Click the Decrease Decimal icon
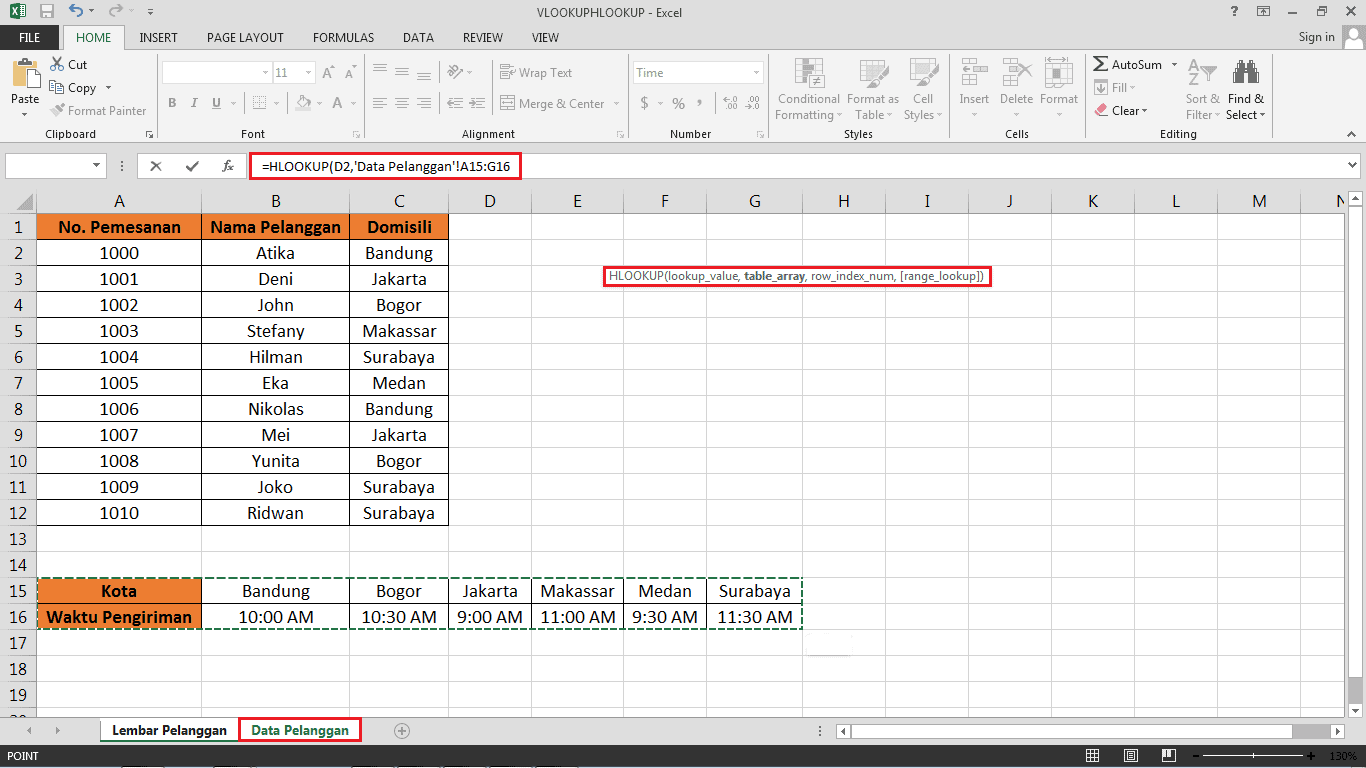 [752, 103]
